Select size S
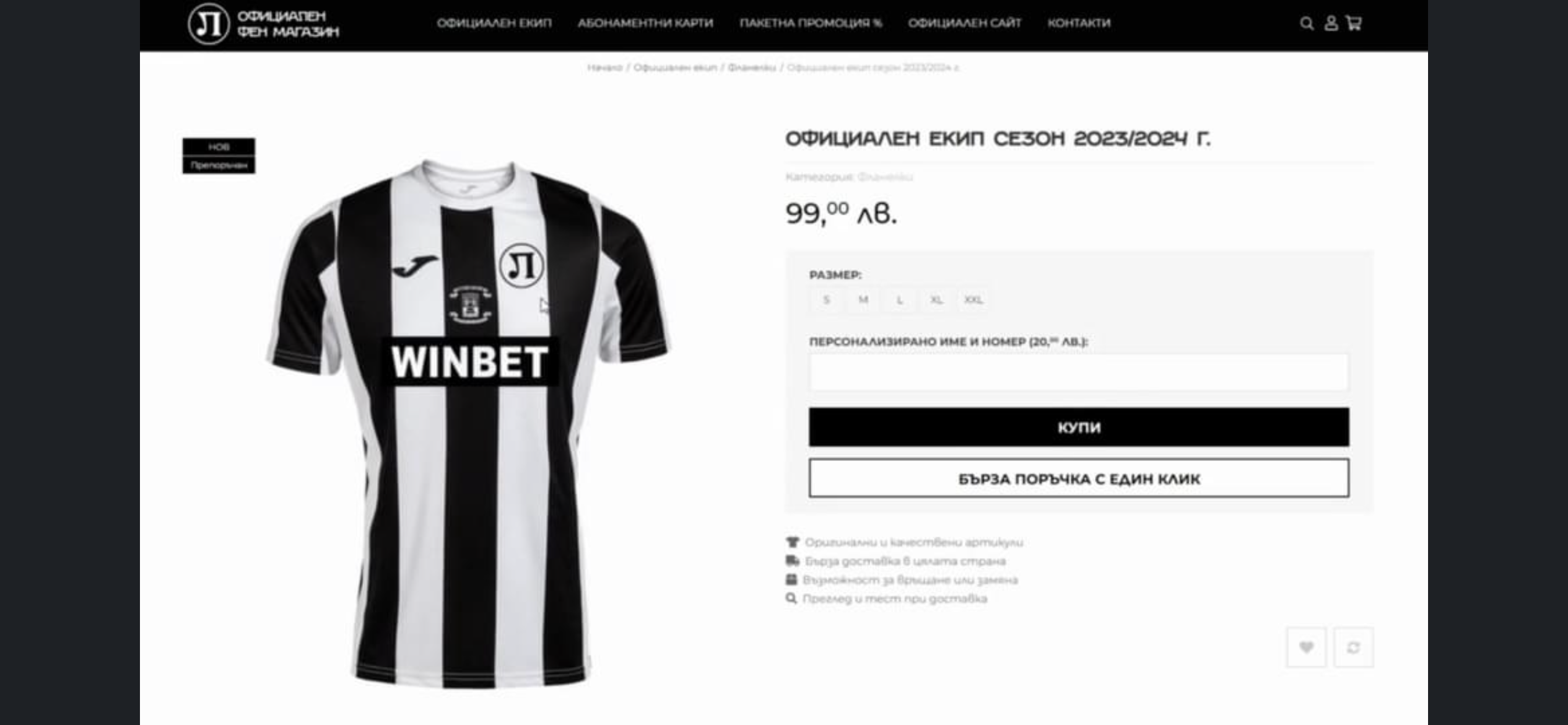 826,300
